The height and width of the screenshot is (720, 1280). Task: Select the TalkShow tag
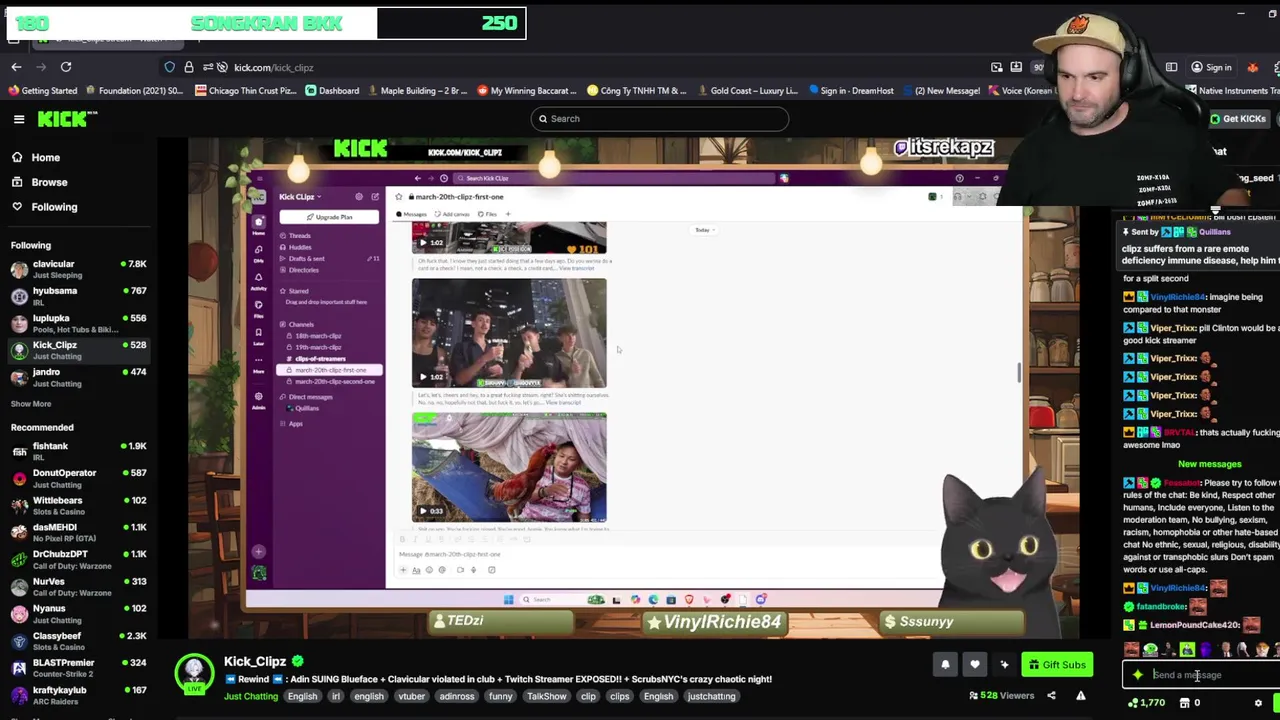[x=546, y=696]
